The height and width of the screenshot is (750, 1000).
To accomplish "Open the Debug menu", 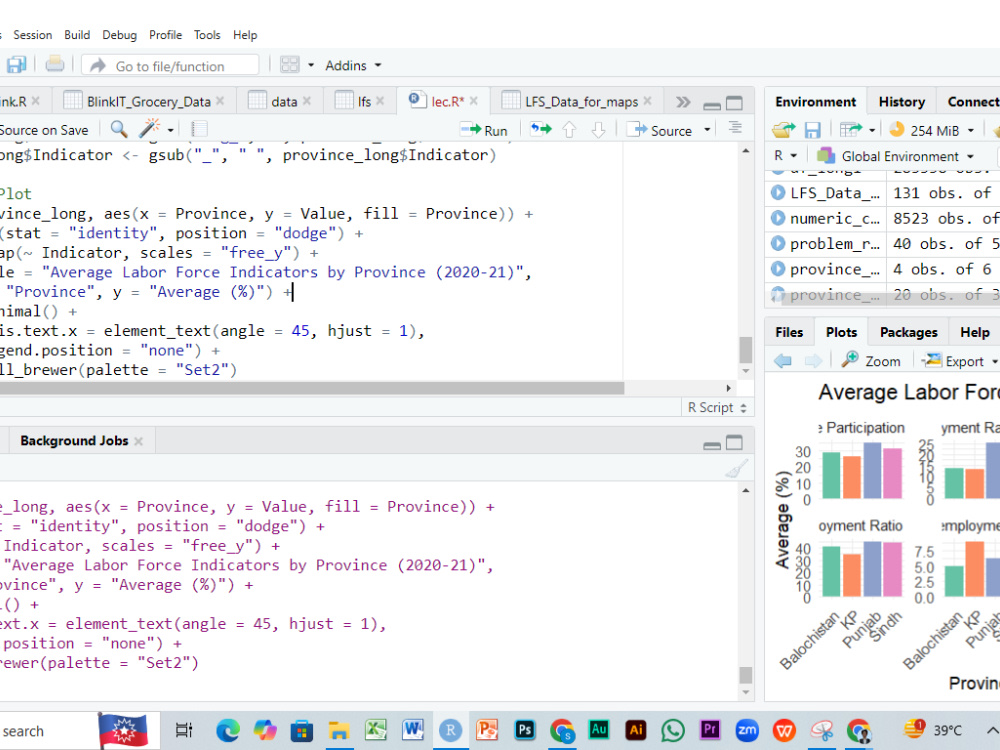I will (119, 35).
